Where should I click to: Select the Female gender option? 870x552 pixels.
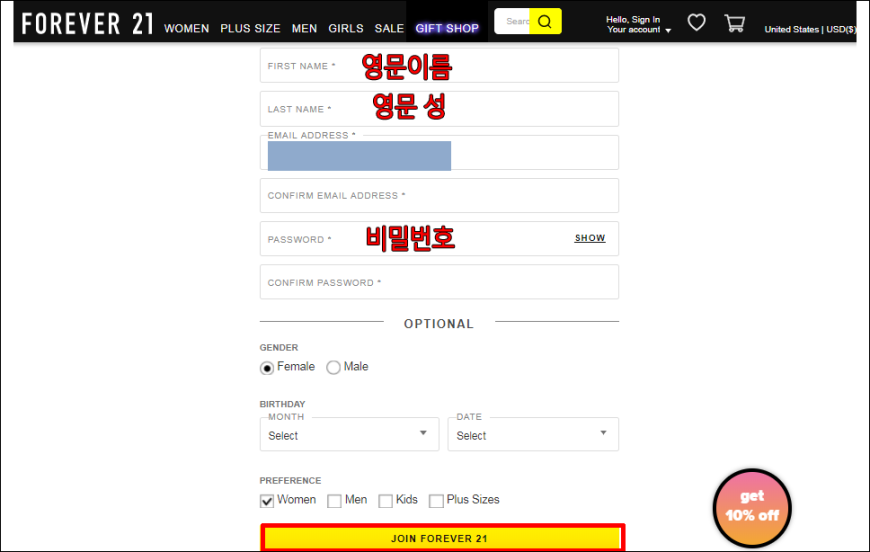[267, 368]
